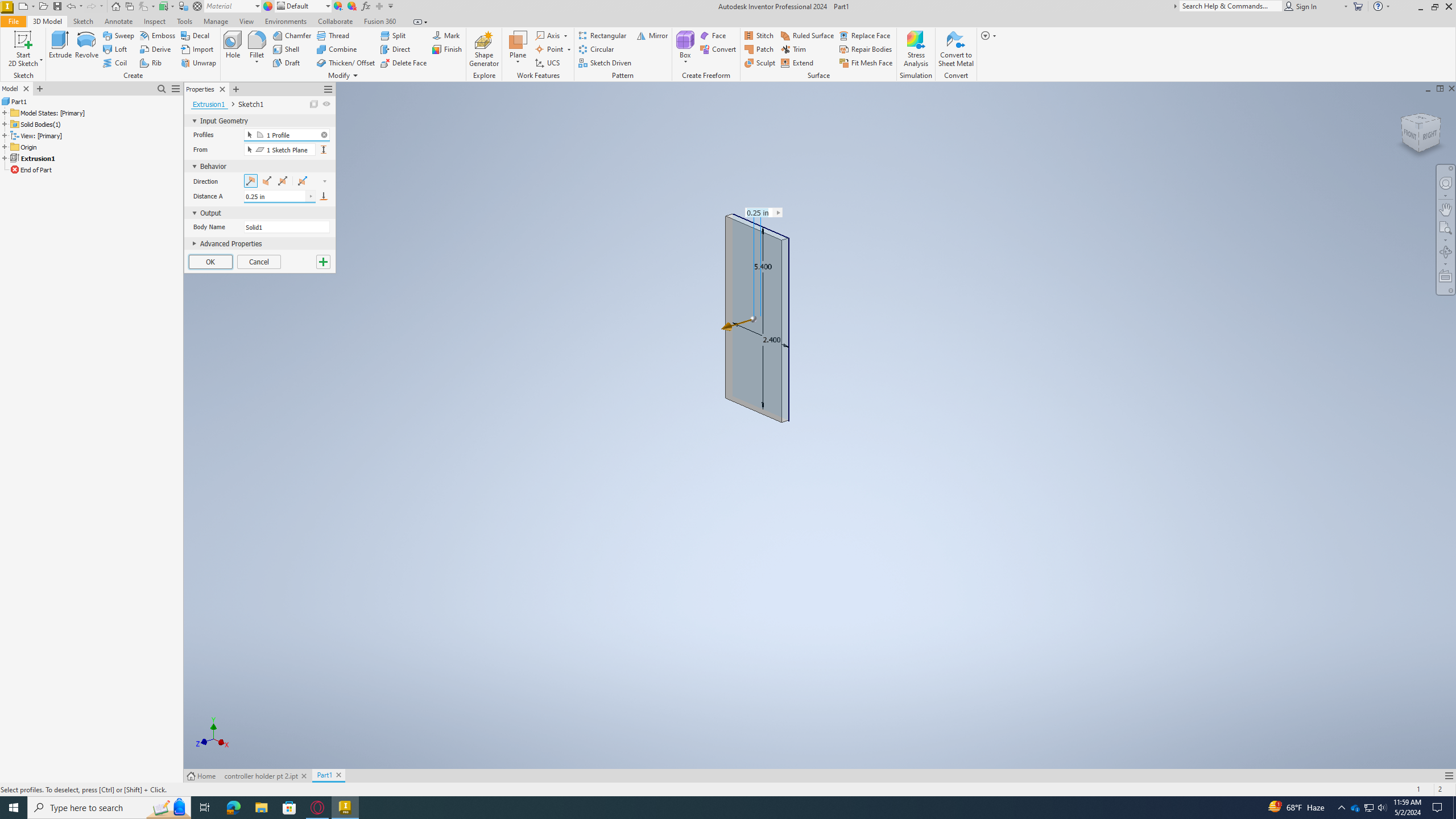
Task: Collapse the Behavior section
Action: [194, 166]
